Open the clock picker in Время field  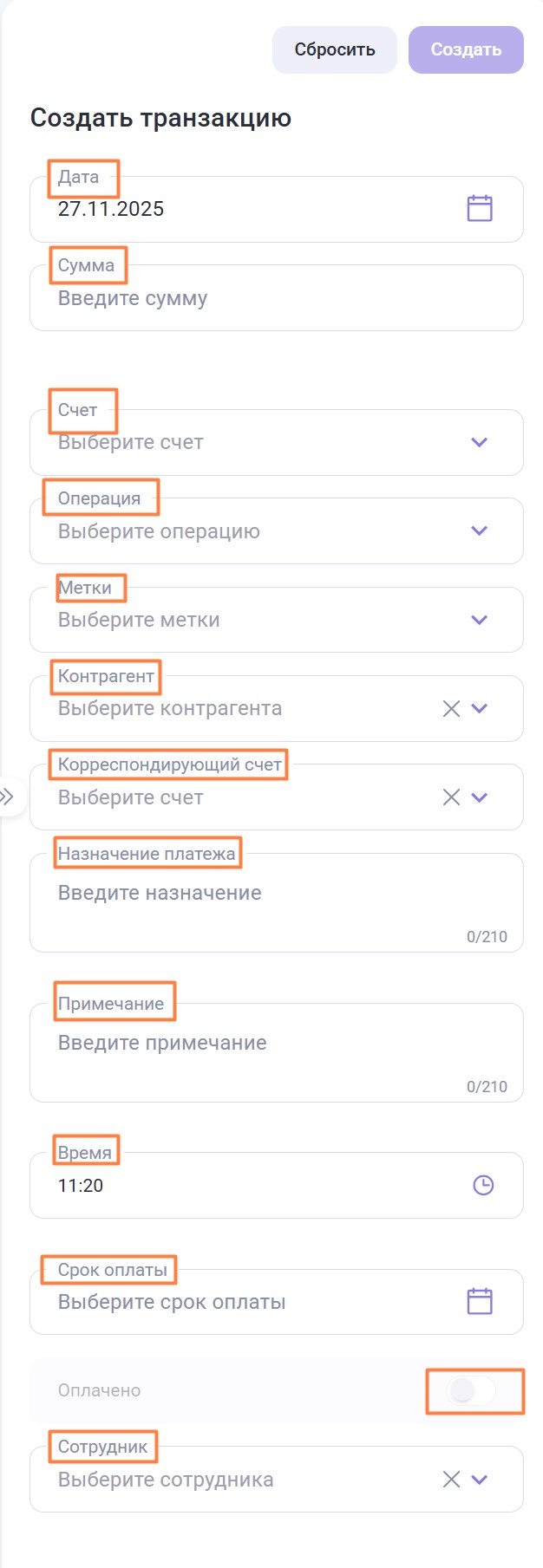(483, 1185)
